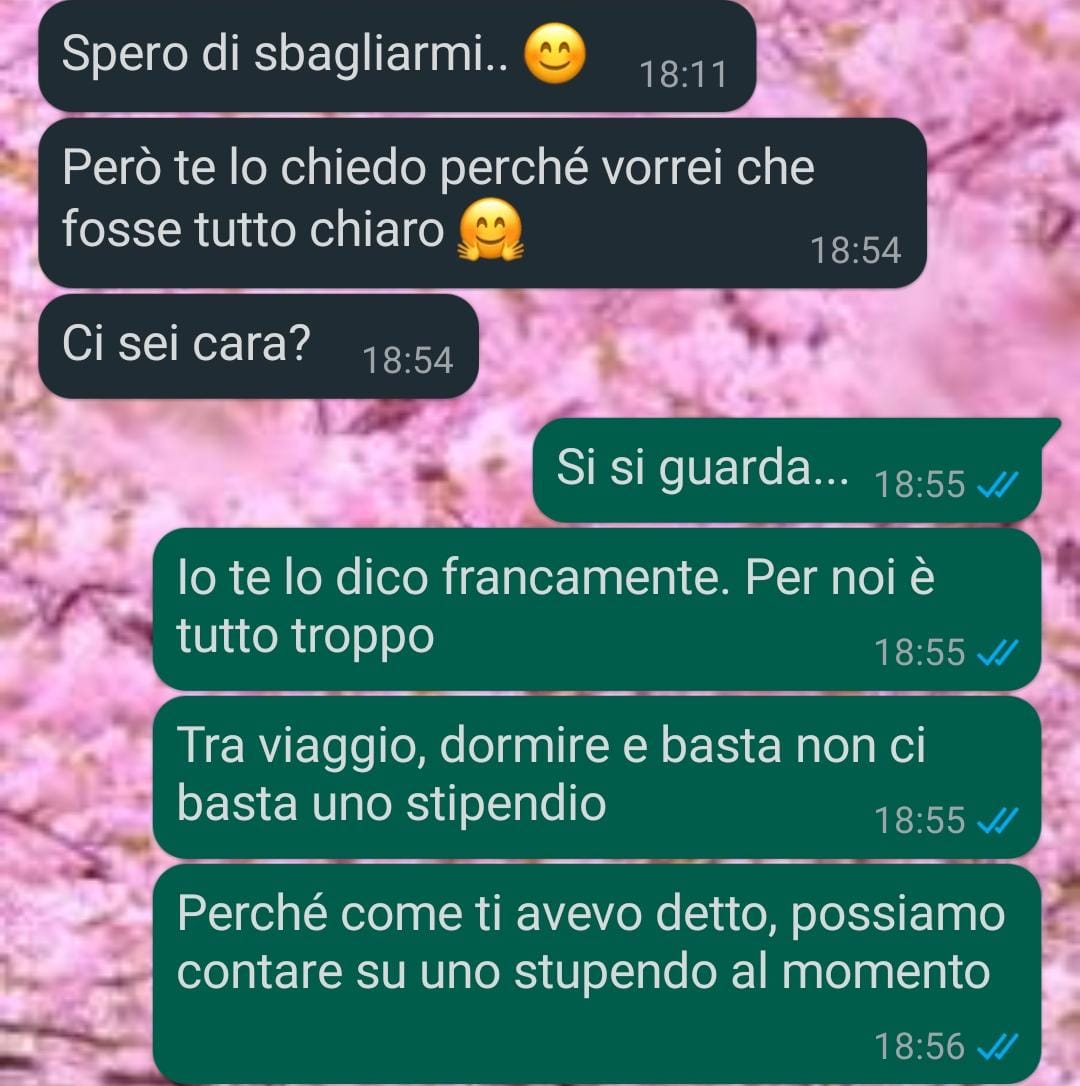Image resolution: width=1080 pixels, height=1086 pixels.
Task: Tap read ticks on 'Per noi è tutto troppo' message
Action: 998,652
